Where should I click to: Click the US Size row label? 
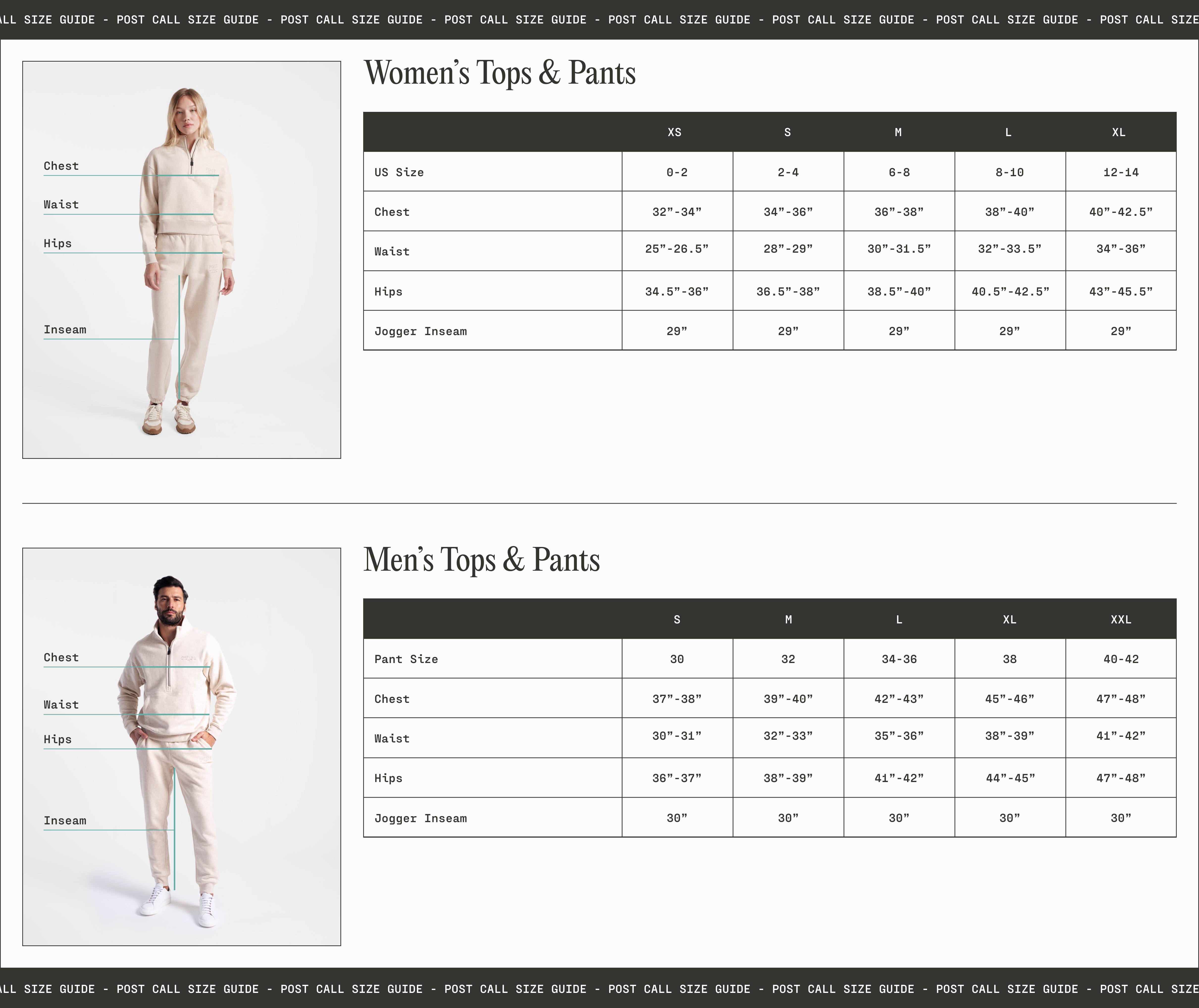[x=399, y=172]
